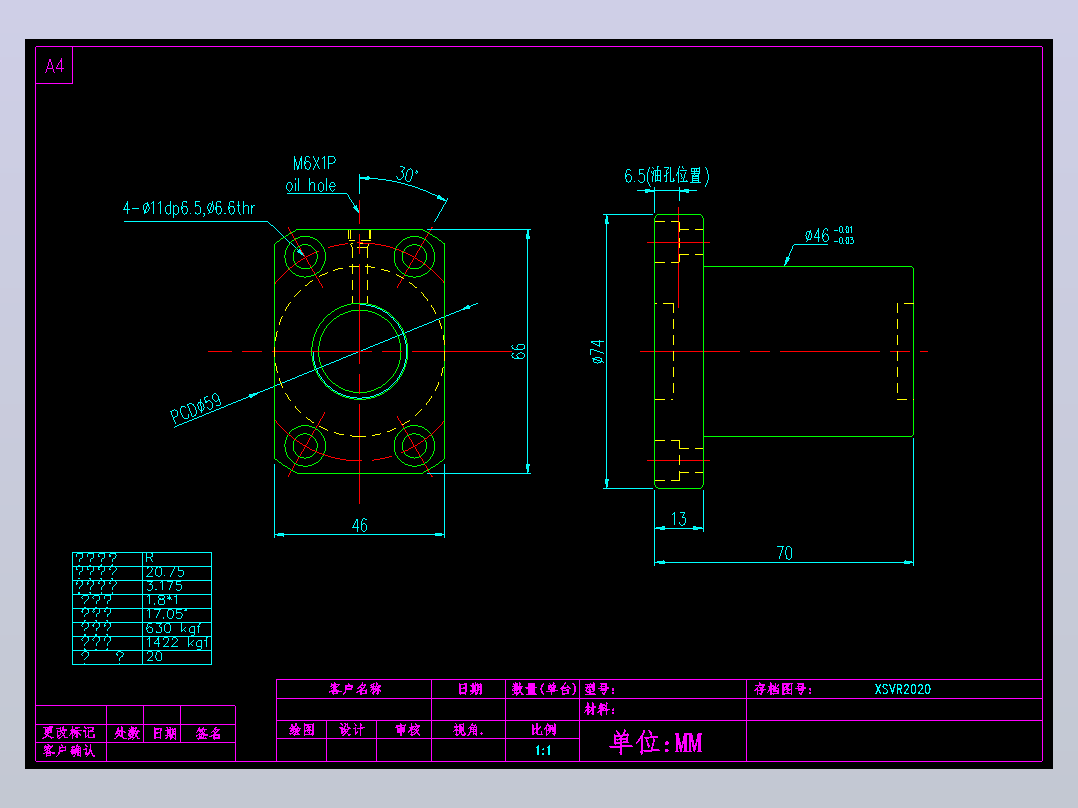Select the 13 flange thickness dimension

click(679, 519)
